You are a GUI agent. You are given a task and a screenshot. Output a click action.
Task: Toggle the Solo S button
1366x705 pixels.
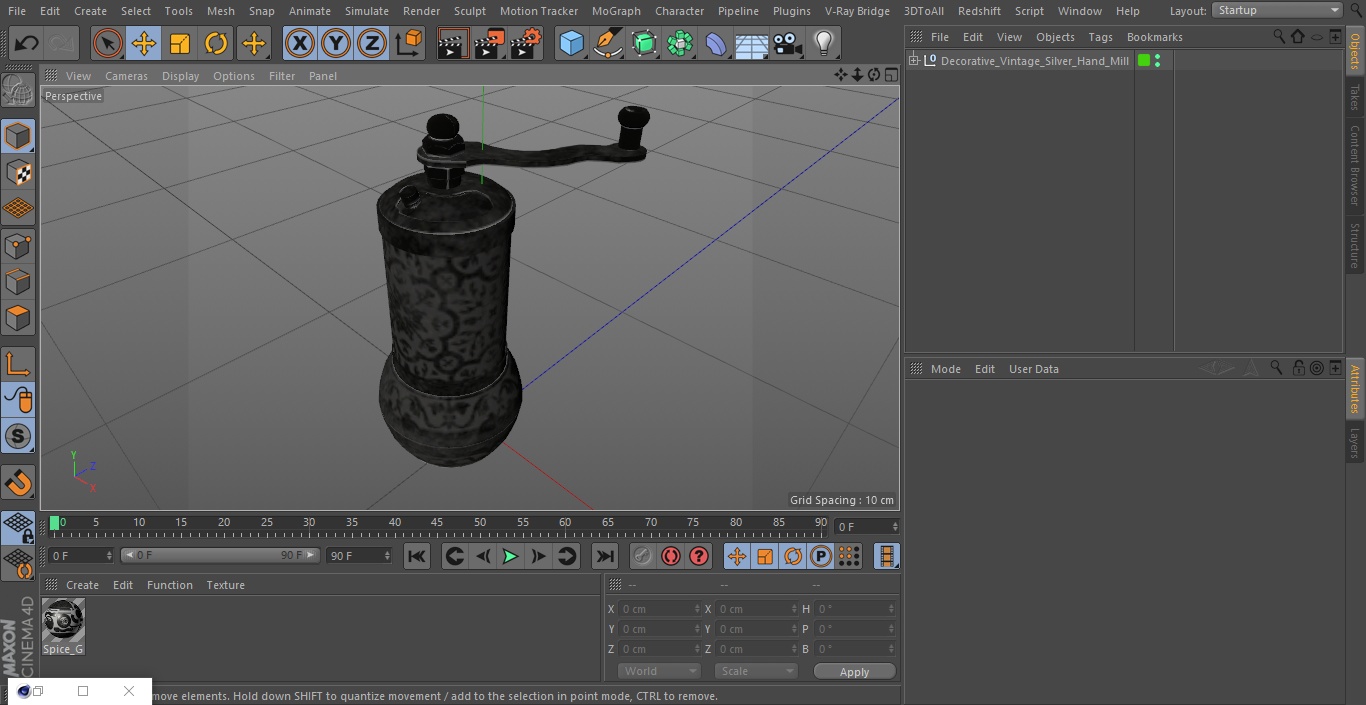coord(18,436)
